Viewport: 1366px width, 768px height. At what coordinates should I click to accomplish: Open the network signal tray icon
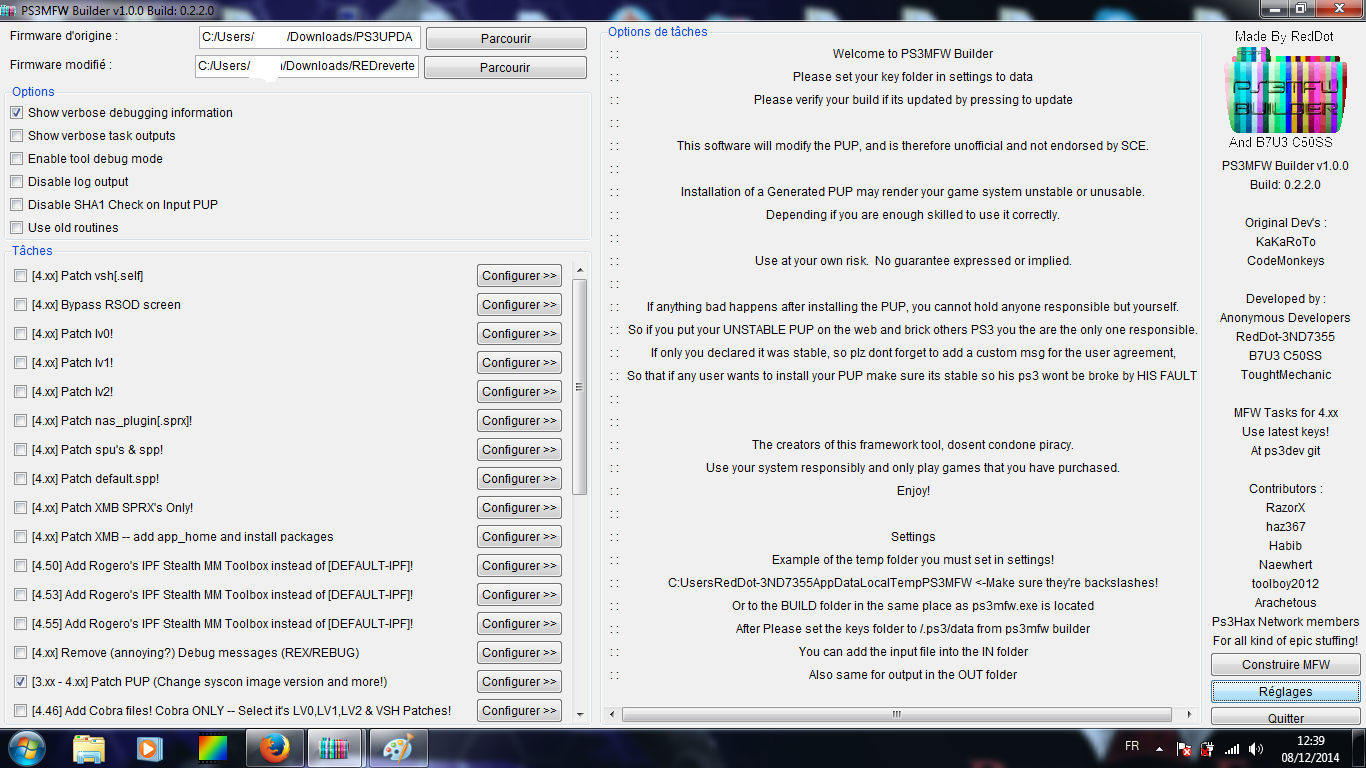pyautogui.click(x=1232, y=748)
